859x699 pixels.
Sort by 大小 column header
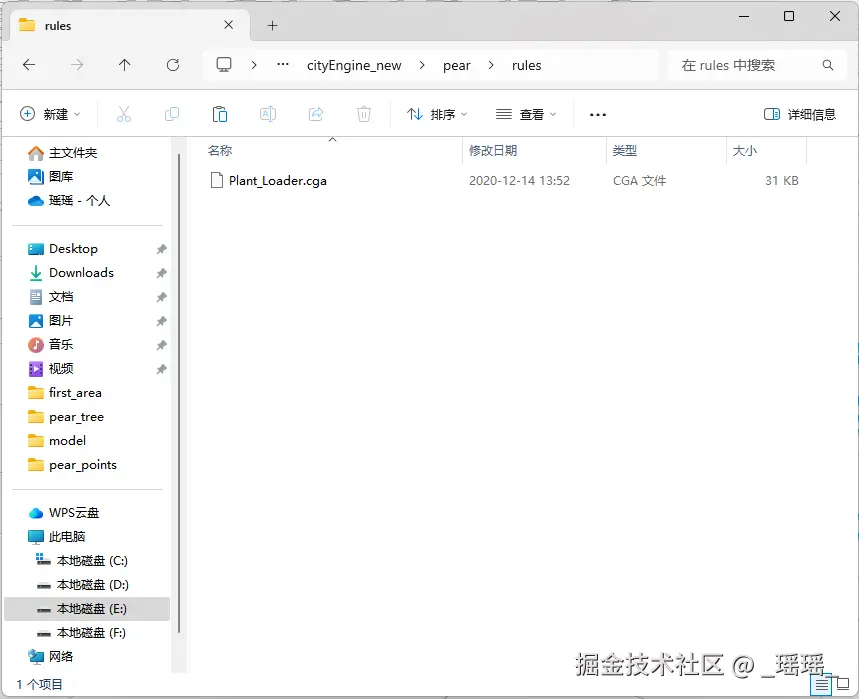[745, 151]
